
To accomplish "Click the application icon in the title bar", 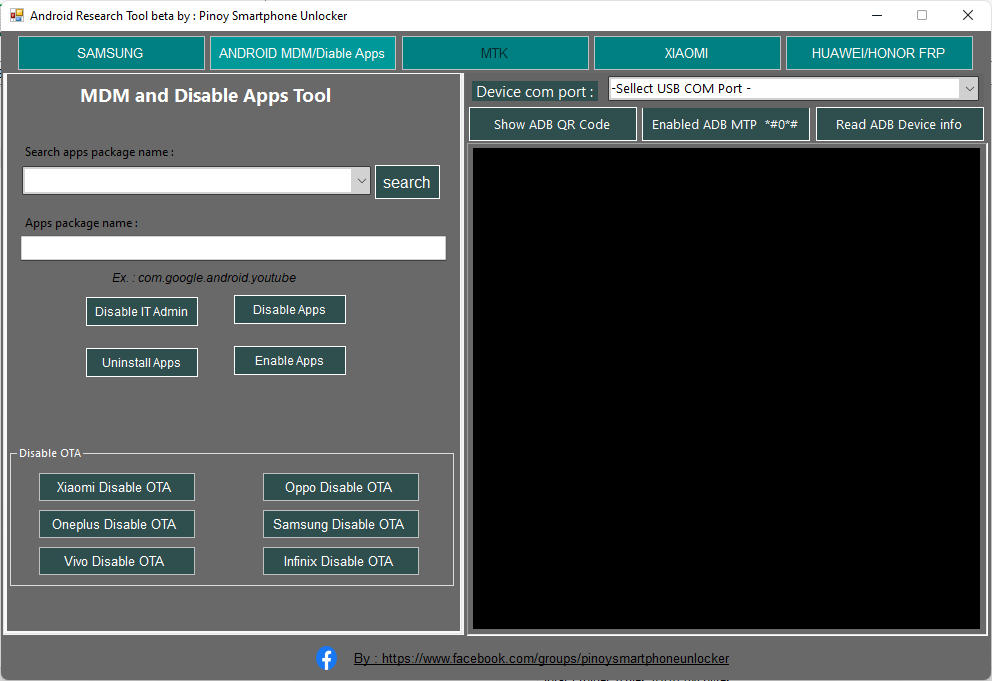I will coord(16,15).
